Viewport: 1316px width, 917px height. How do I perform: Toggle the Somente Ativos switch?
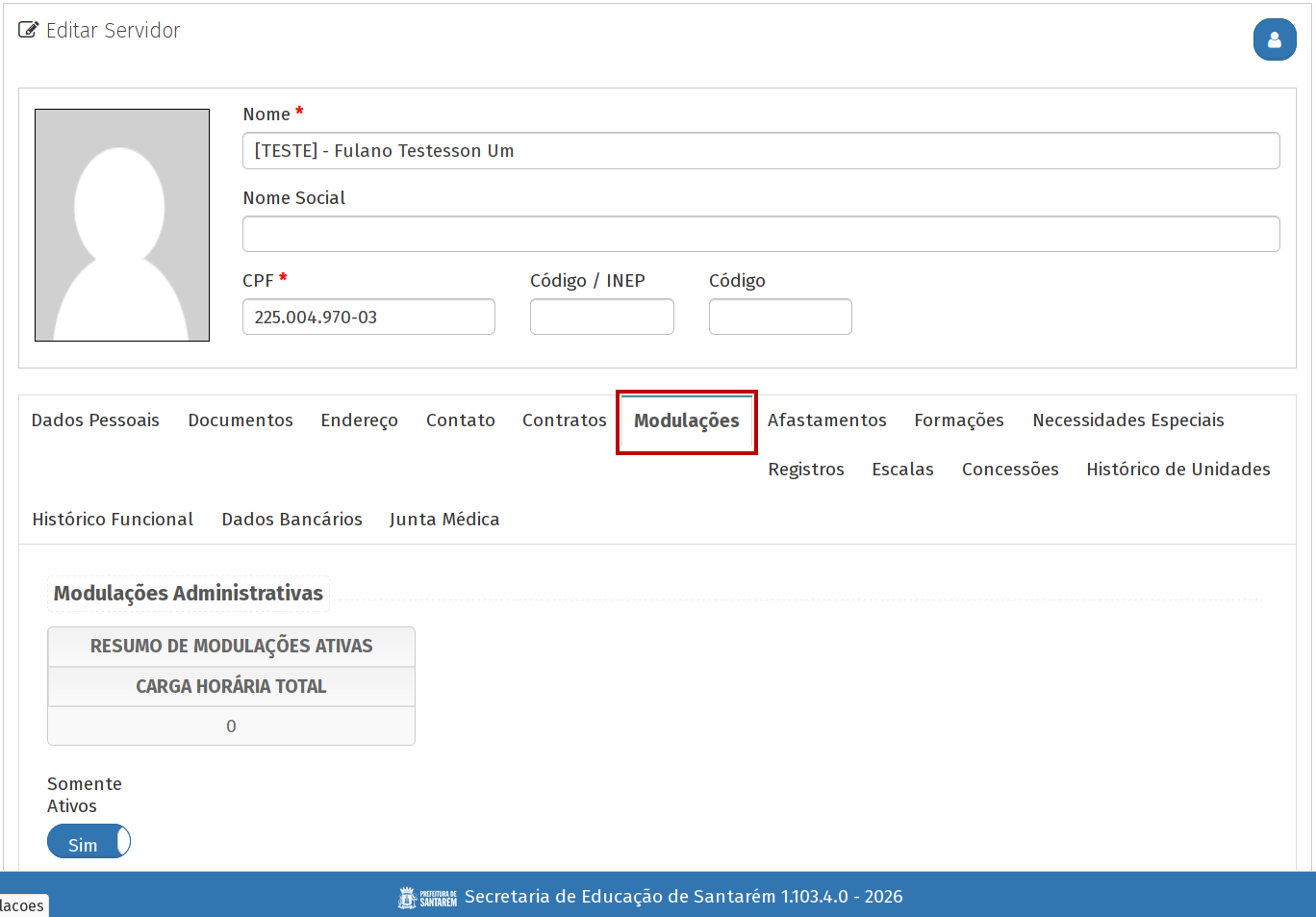pyautogui.click(x=89, y=842)
